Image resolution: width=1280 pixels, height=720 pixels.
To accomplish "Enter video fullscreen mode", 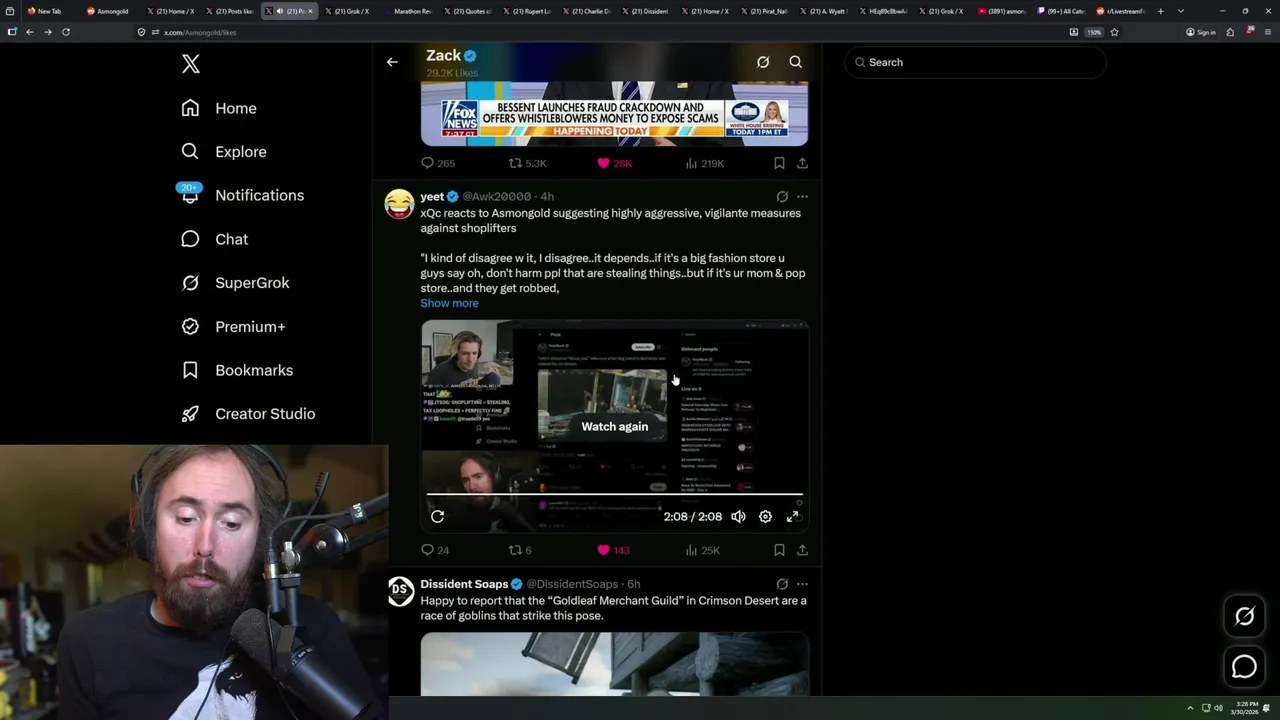I will click(793, 516).
